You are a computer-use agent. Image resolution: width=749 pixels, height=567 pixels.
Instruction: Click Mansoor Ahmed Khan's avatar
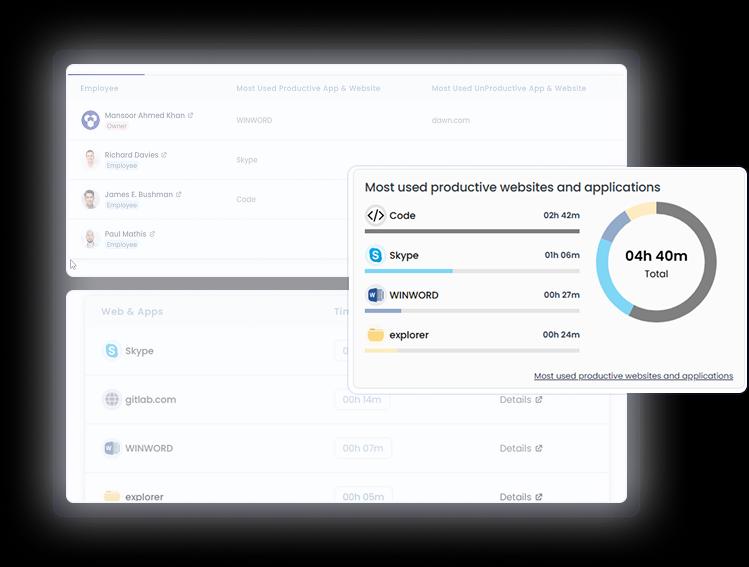pos(90,120)
